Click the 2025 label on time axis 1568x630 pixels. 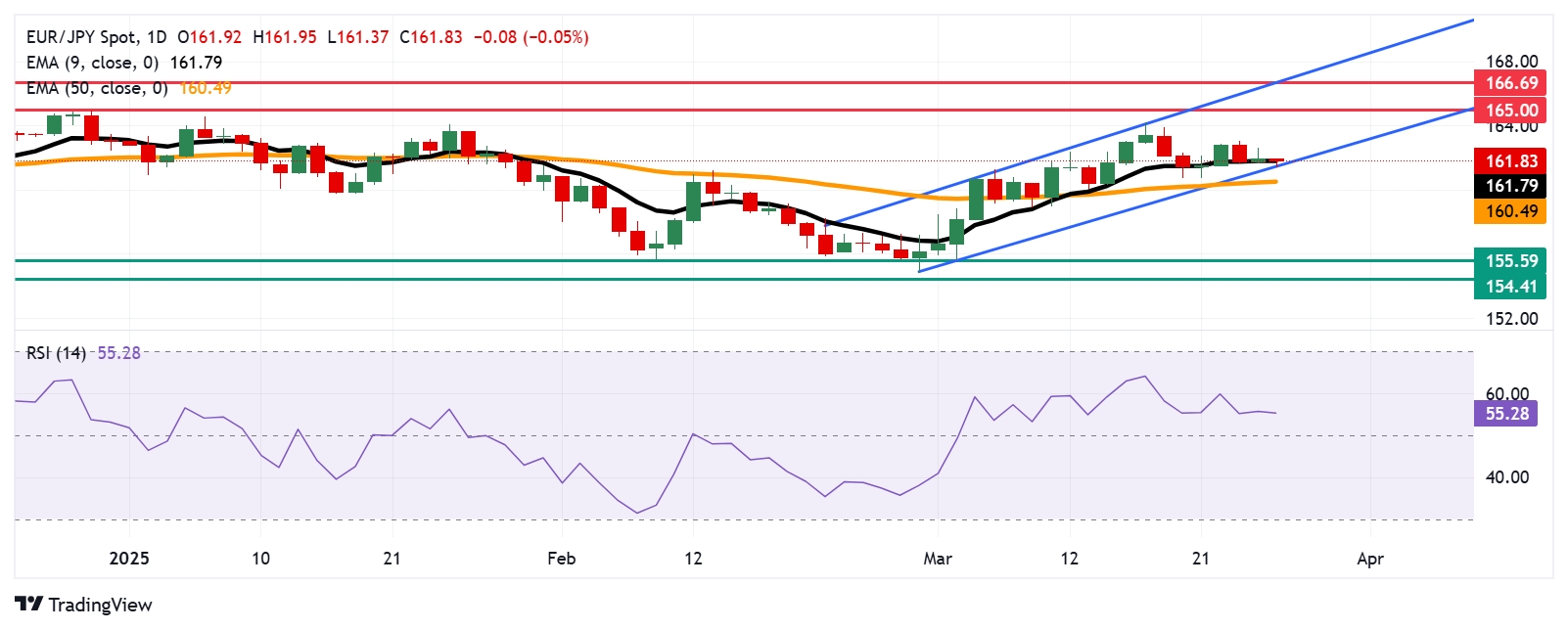129,559
